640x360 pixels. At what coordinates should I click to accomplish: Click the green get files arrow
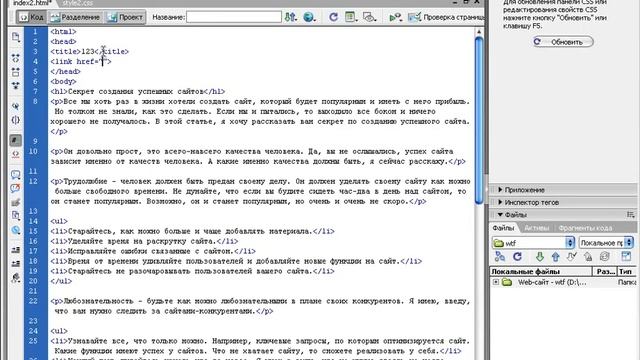click(x=540, y=257)
